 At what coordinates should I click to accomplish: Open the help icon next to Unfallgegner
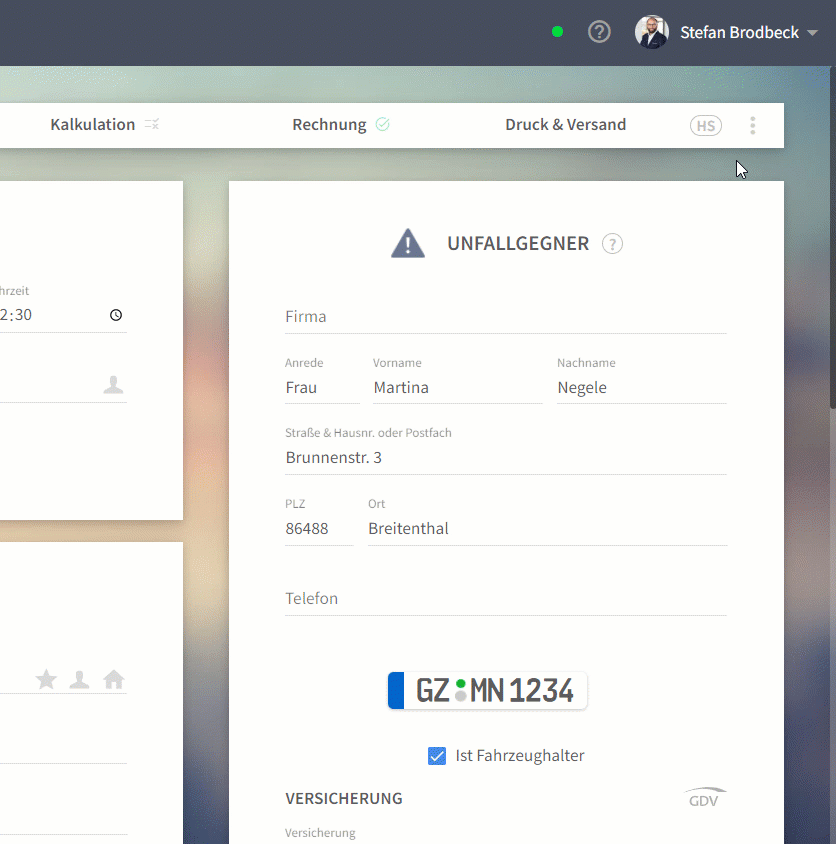click(x=612, y=244)
